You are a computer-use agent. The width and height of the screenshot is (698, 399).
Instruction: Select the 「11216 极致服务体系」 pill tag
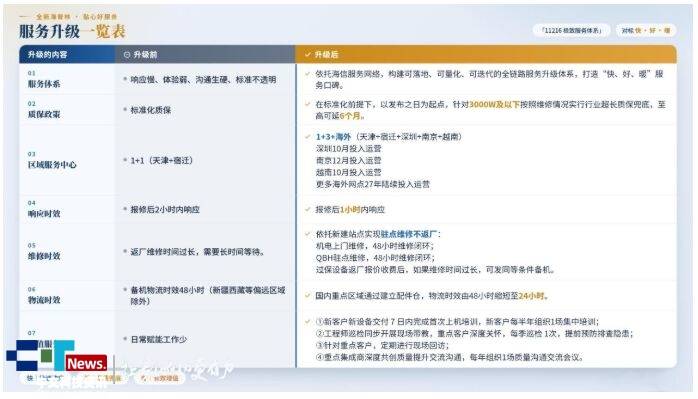[x=571, y=30]
